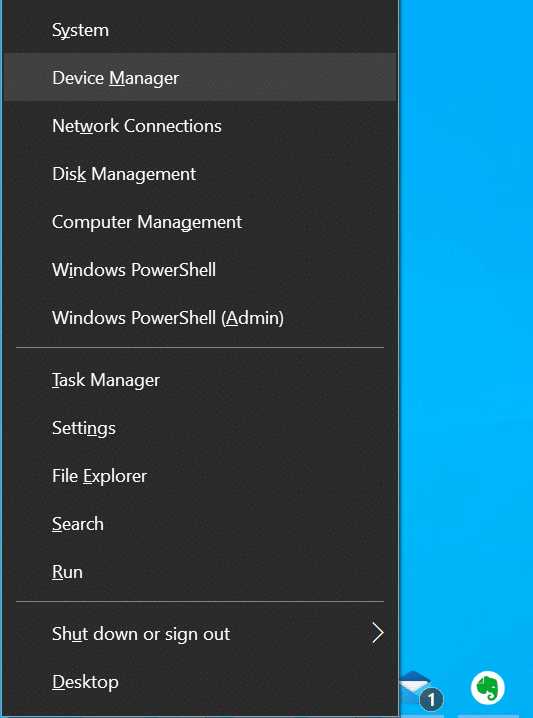Open Settings from the menu
The width and height of the screenshot is (533, 718).
point(200,428)
